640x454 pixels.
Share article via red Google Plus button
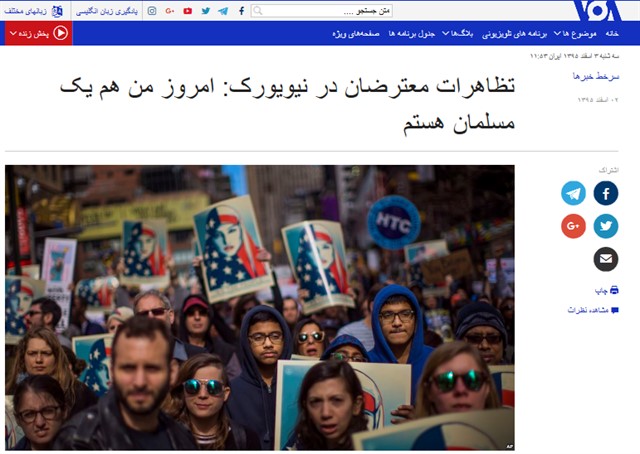coord(573,226)
